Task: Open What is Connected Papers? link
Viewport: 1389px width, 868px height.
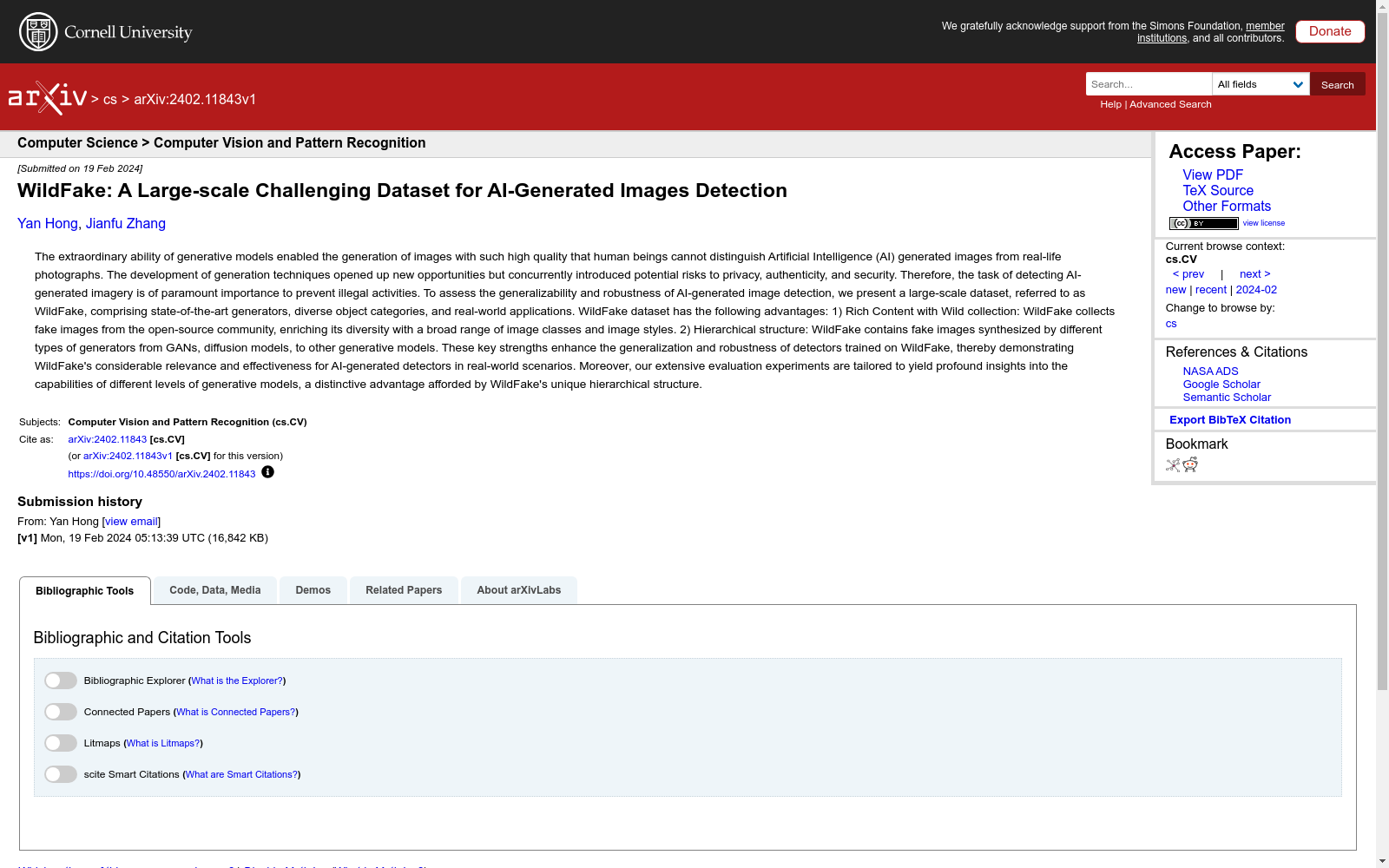Action: [x=235, y=712]
